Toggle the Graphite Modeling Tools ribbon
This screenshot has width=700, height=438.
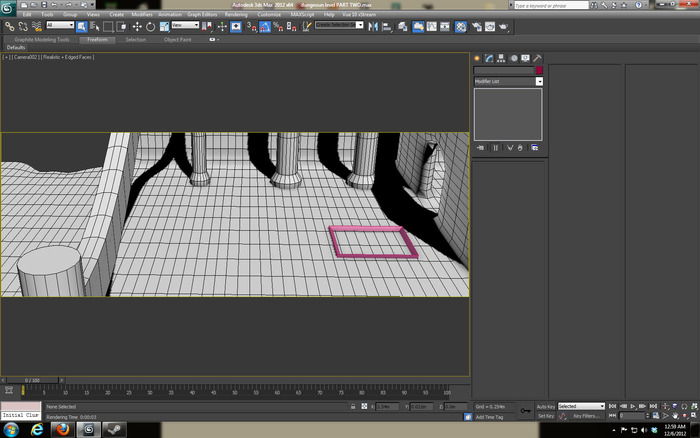pyautogui.click(x=418, y=27)
